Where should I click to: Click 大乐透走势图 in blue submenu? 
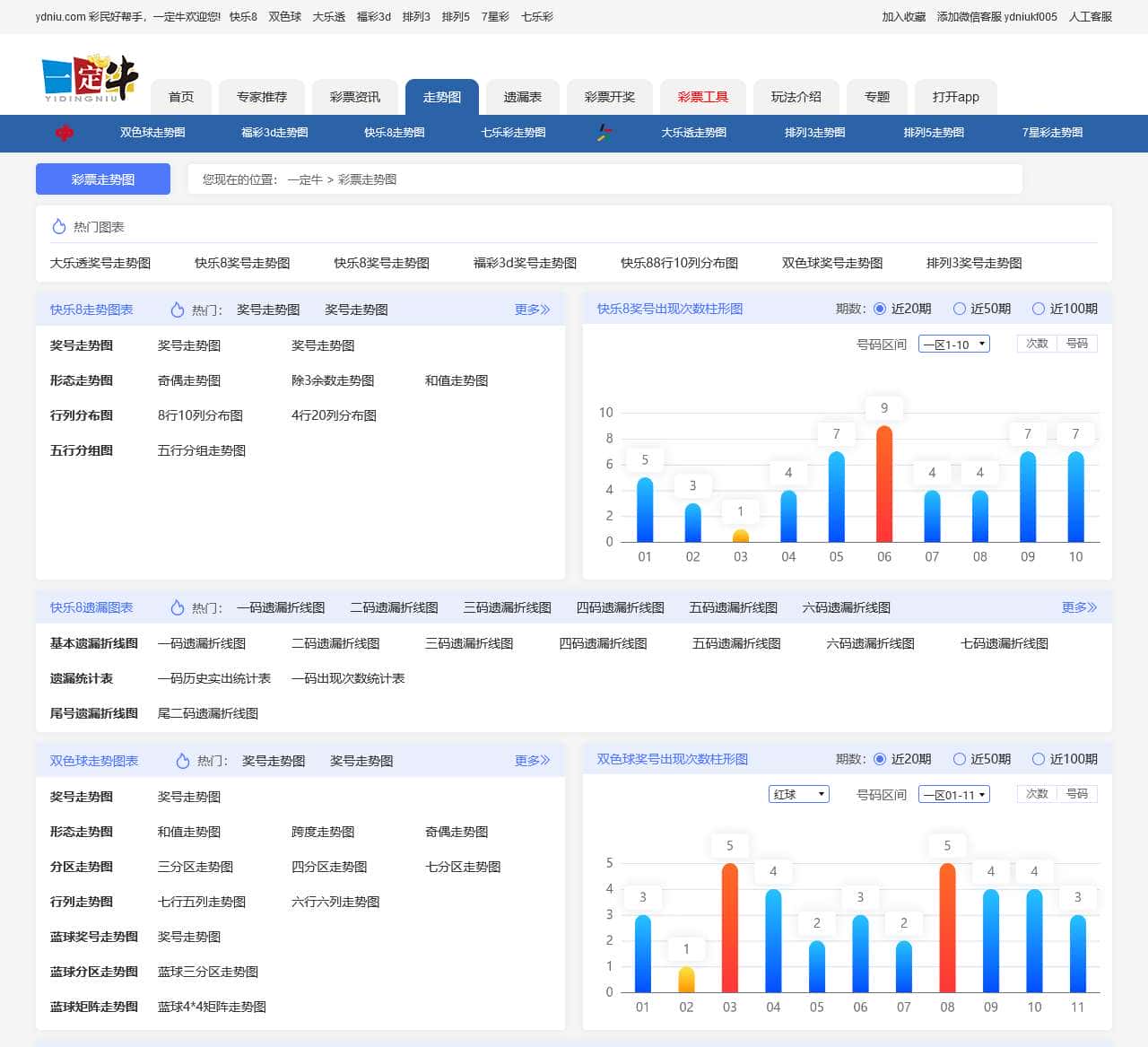(694, 133)
